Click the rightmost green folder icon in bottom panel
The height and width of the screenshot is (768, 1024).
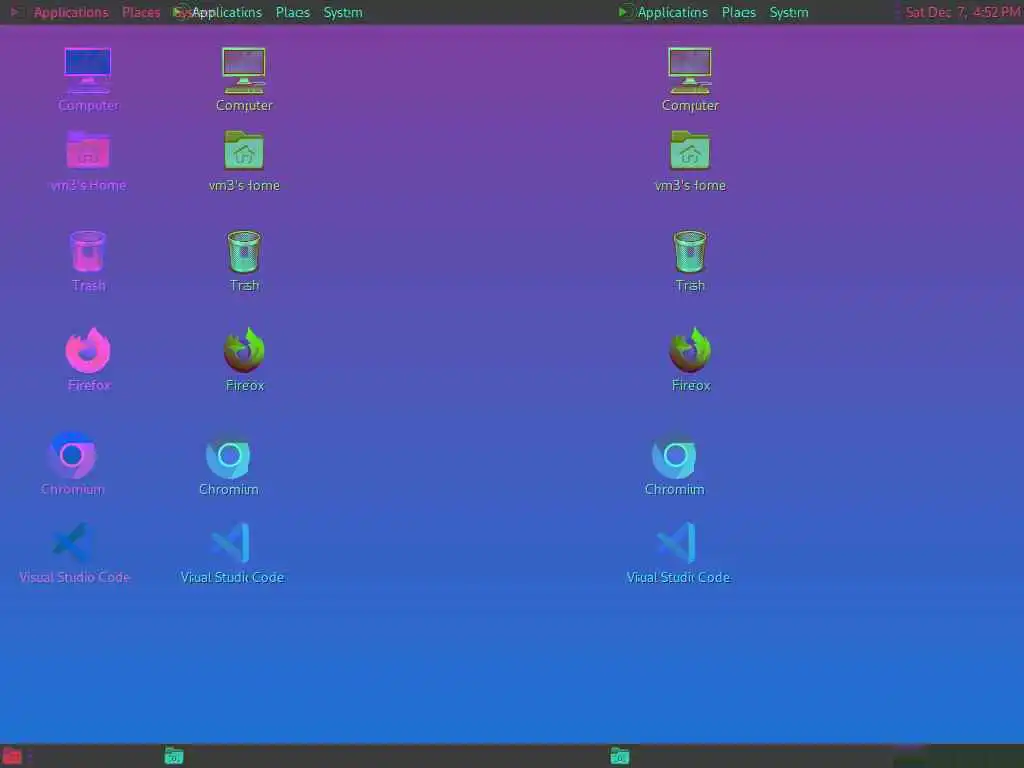tap(620, 756)
